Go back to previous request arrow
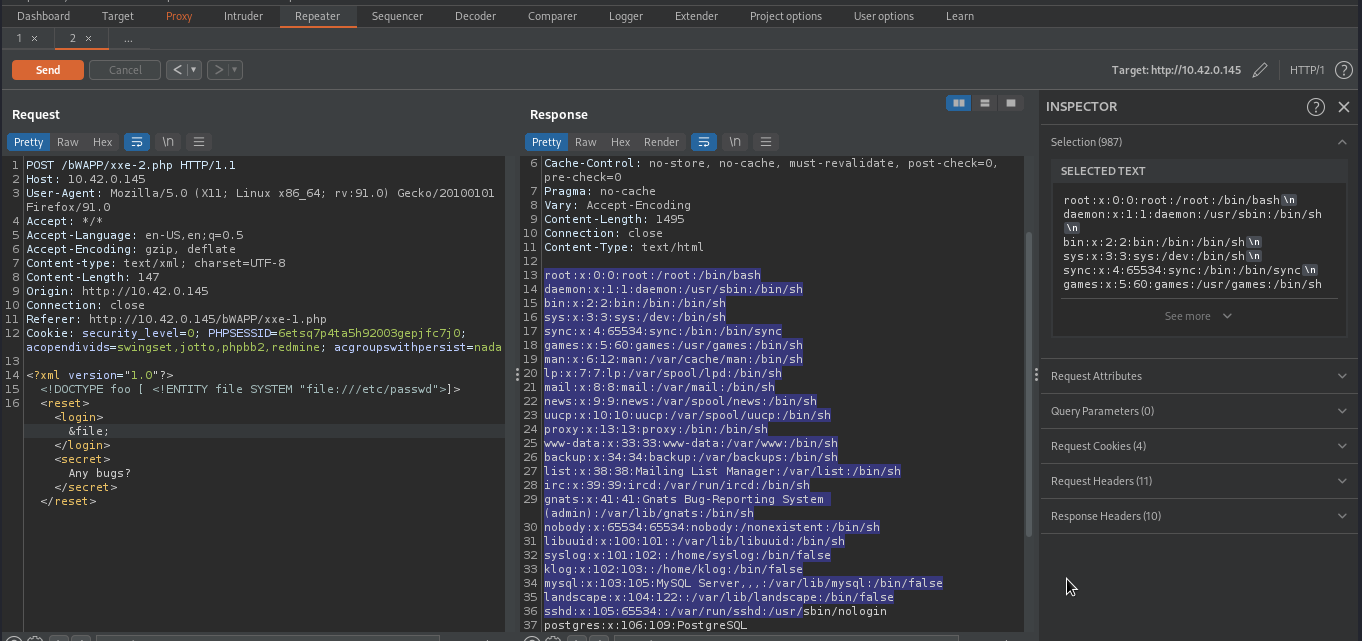Viewport: 1362px width, 641px height. point(176,70)
